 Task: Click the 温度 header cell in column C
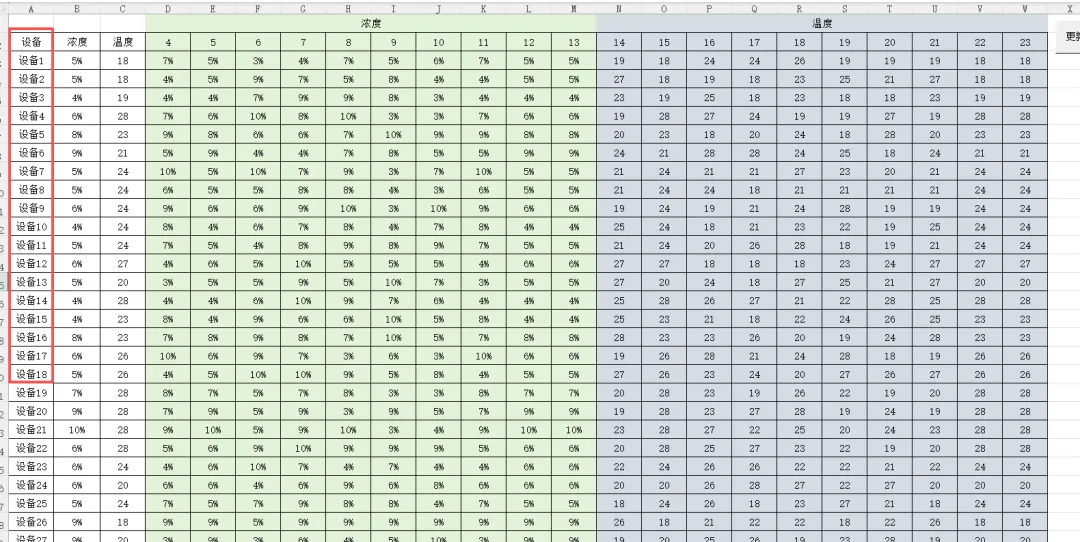pyautogui.click(x=123, y=42)
